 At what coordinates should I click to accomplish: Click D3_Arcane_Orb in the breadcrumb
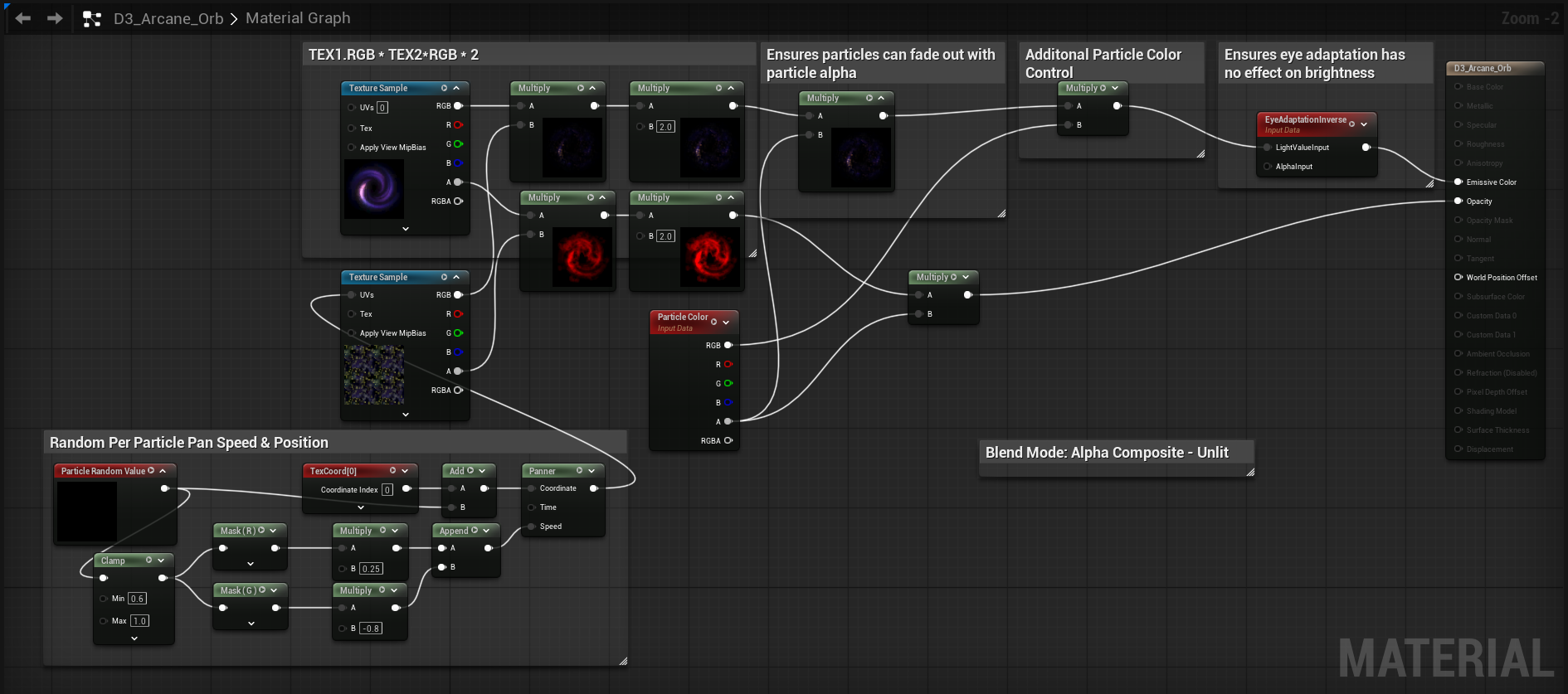168,18
